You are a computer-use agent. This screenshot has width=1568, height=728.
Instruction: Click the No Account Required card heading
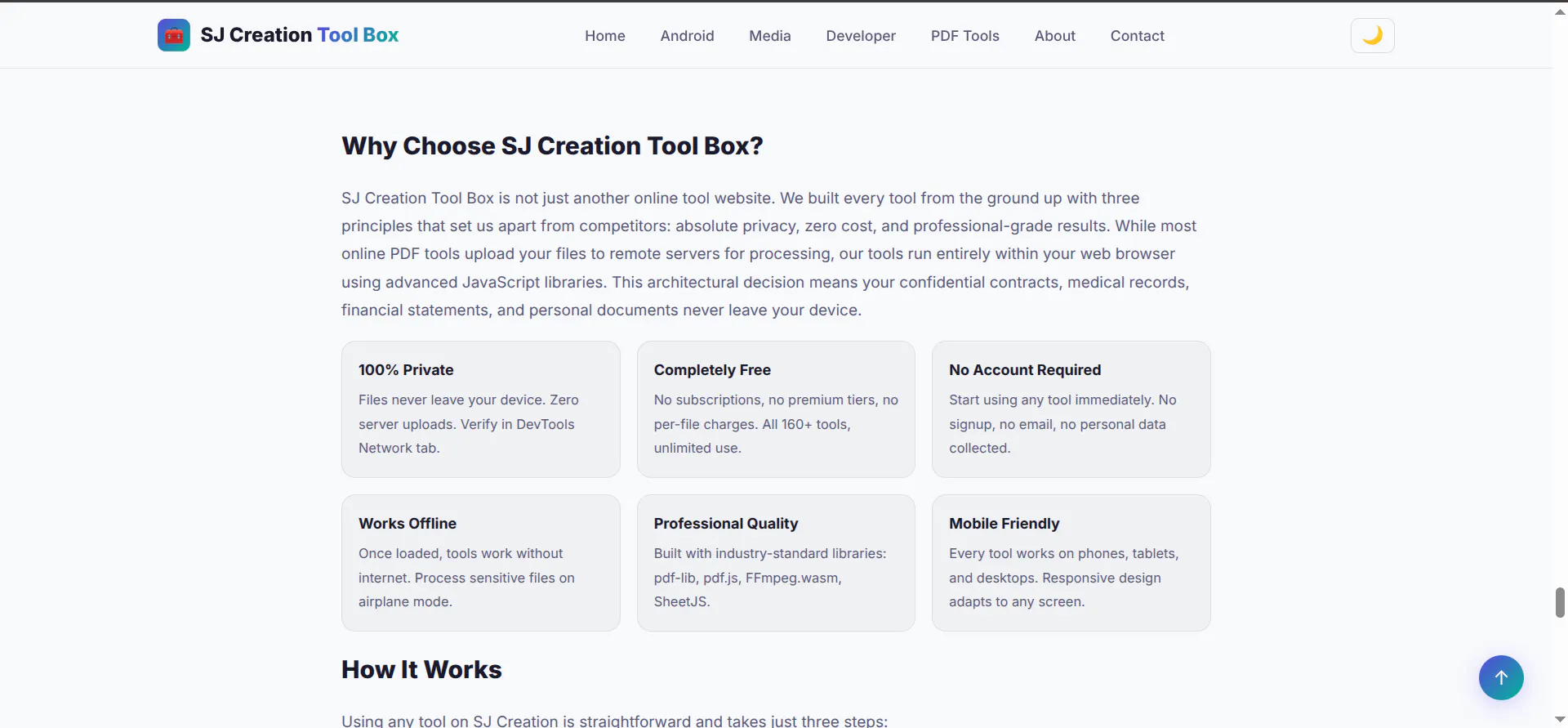tap(1025, 370)
